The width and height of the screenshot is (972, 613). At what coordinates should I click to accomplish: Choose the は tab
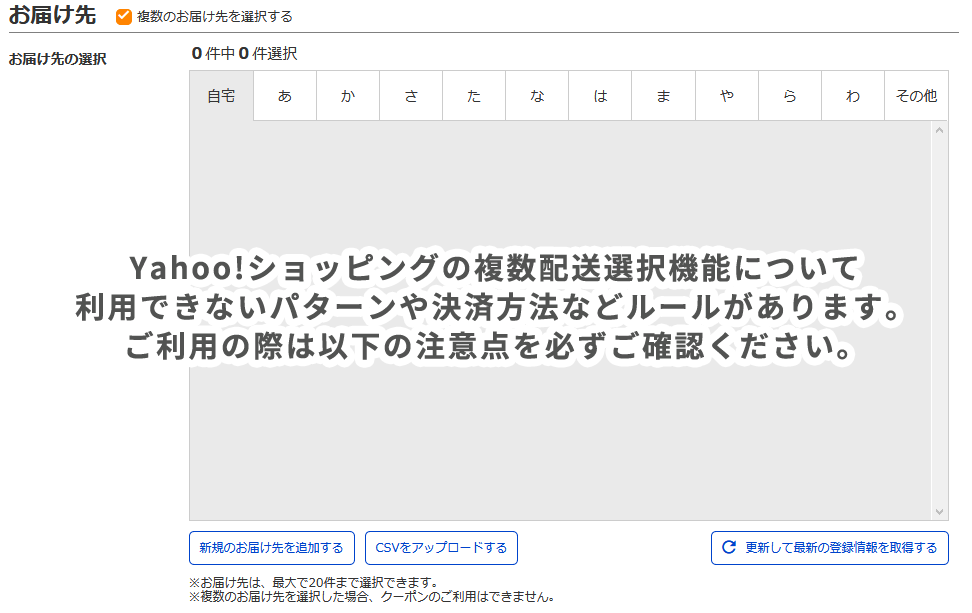coord(601,95)
